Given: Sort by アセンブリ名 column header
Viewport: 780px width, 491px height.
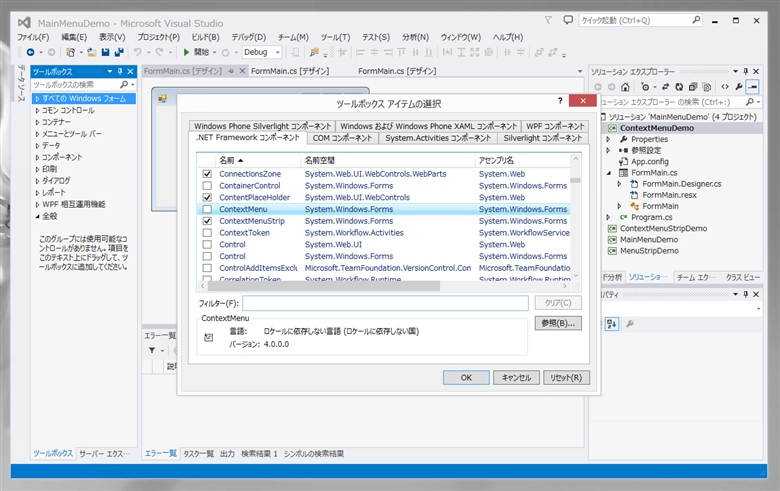Looking at the screenshot, I should tap(522, 160).
